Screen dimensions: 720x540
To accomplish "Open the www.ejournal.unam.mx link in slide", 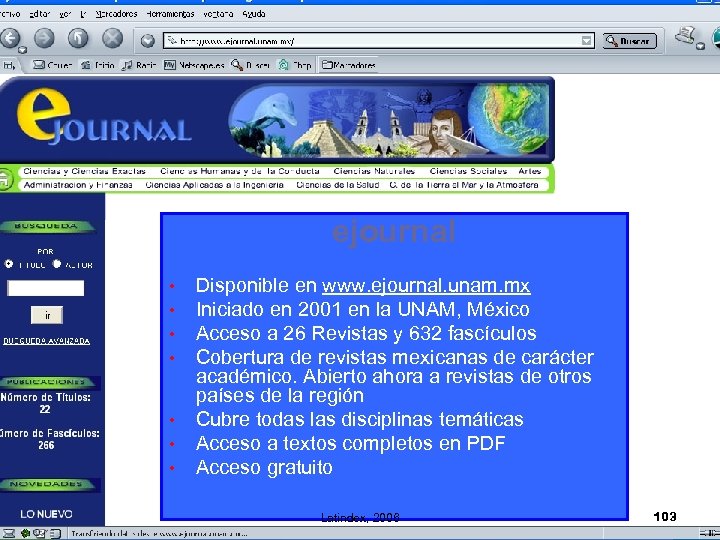I will point(426,286).
